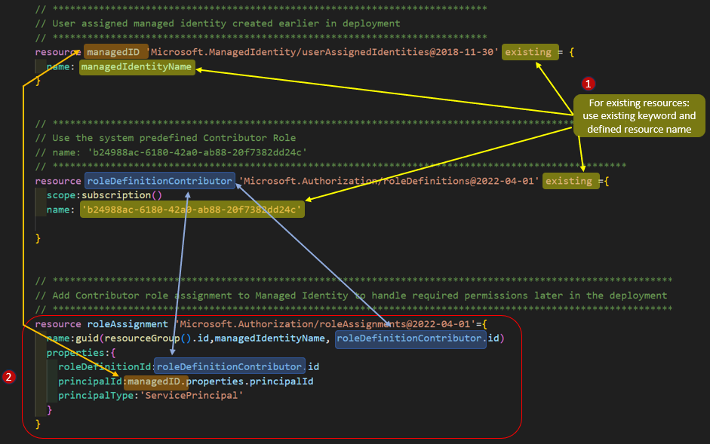The image size is (710, 444).
Task: Click the red number 2 annotation badge
Action: coord(10,377)
